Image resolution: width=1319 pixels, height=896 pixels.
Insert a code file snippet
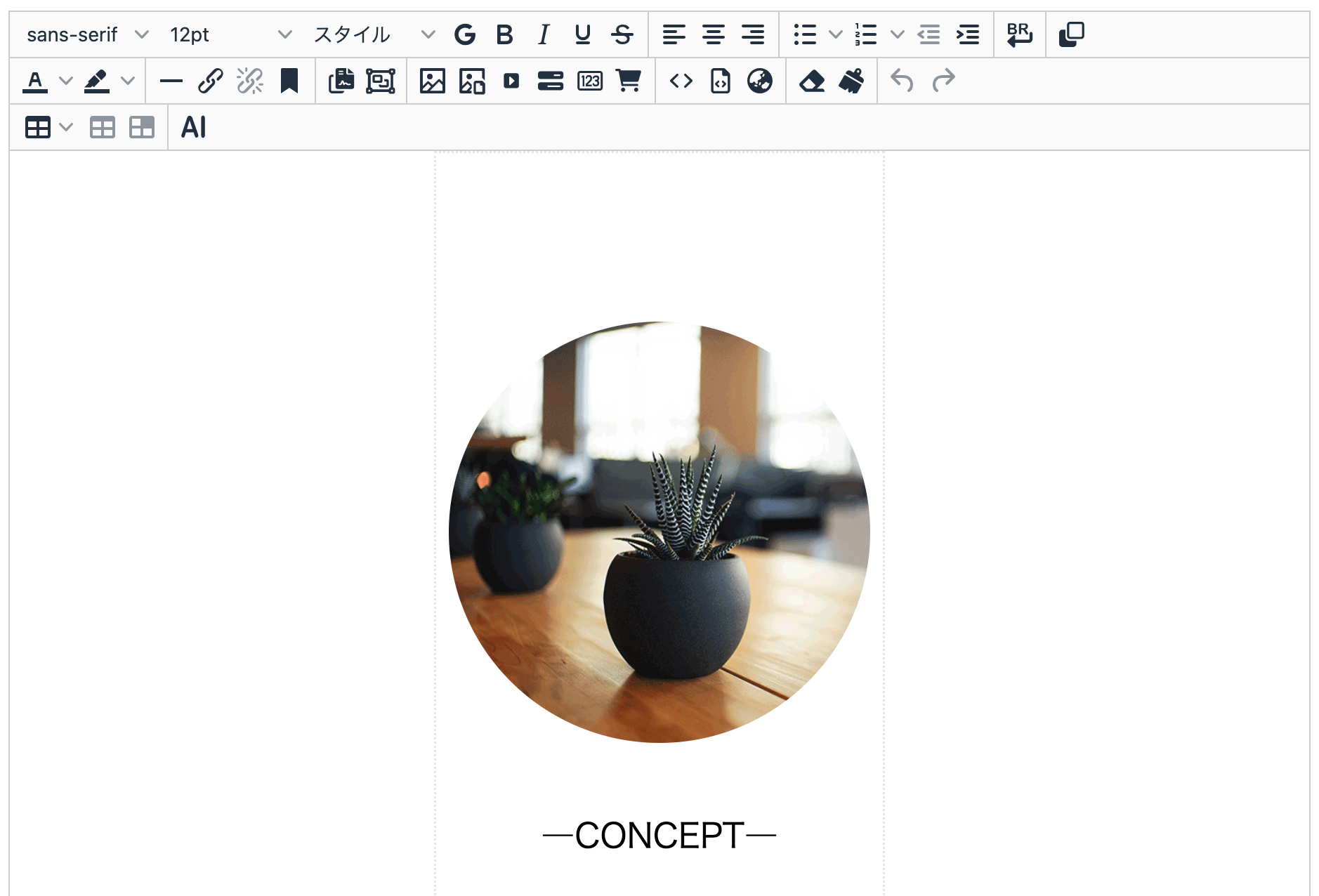coord(721,81)
